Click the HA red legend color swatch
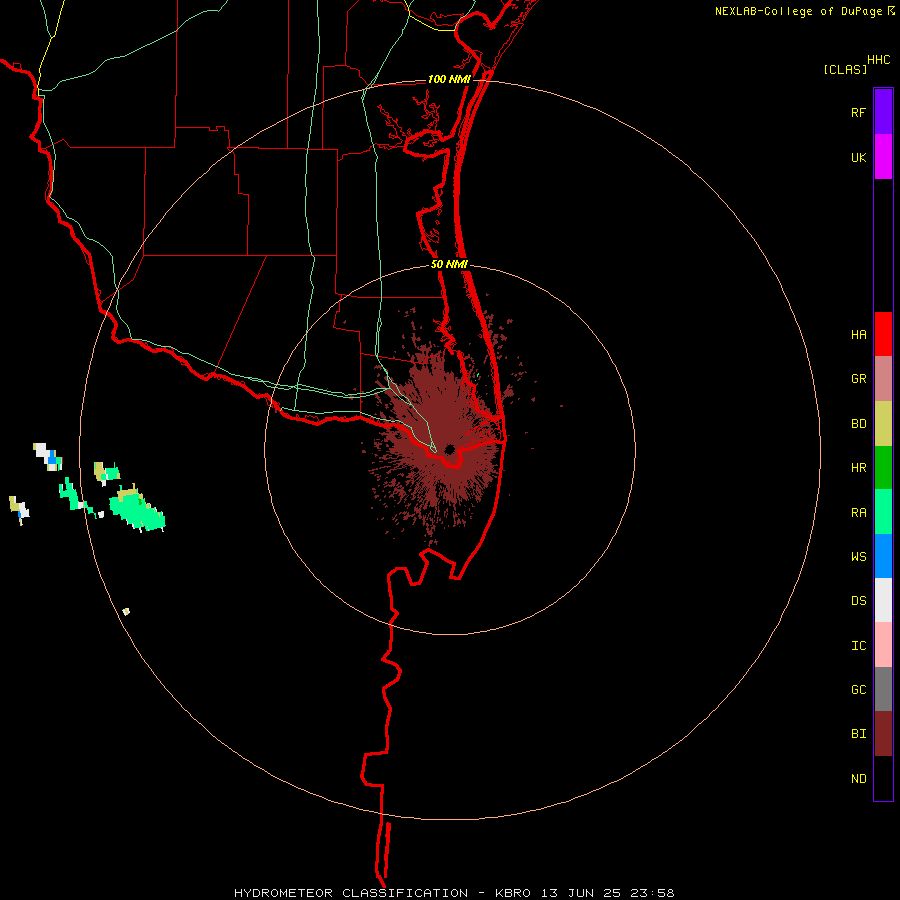The width and height of the screenshot is (900, 900). click(883, 334)
